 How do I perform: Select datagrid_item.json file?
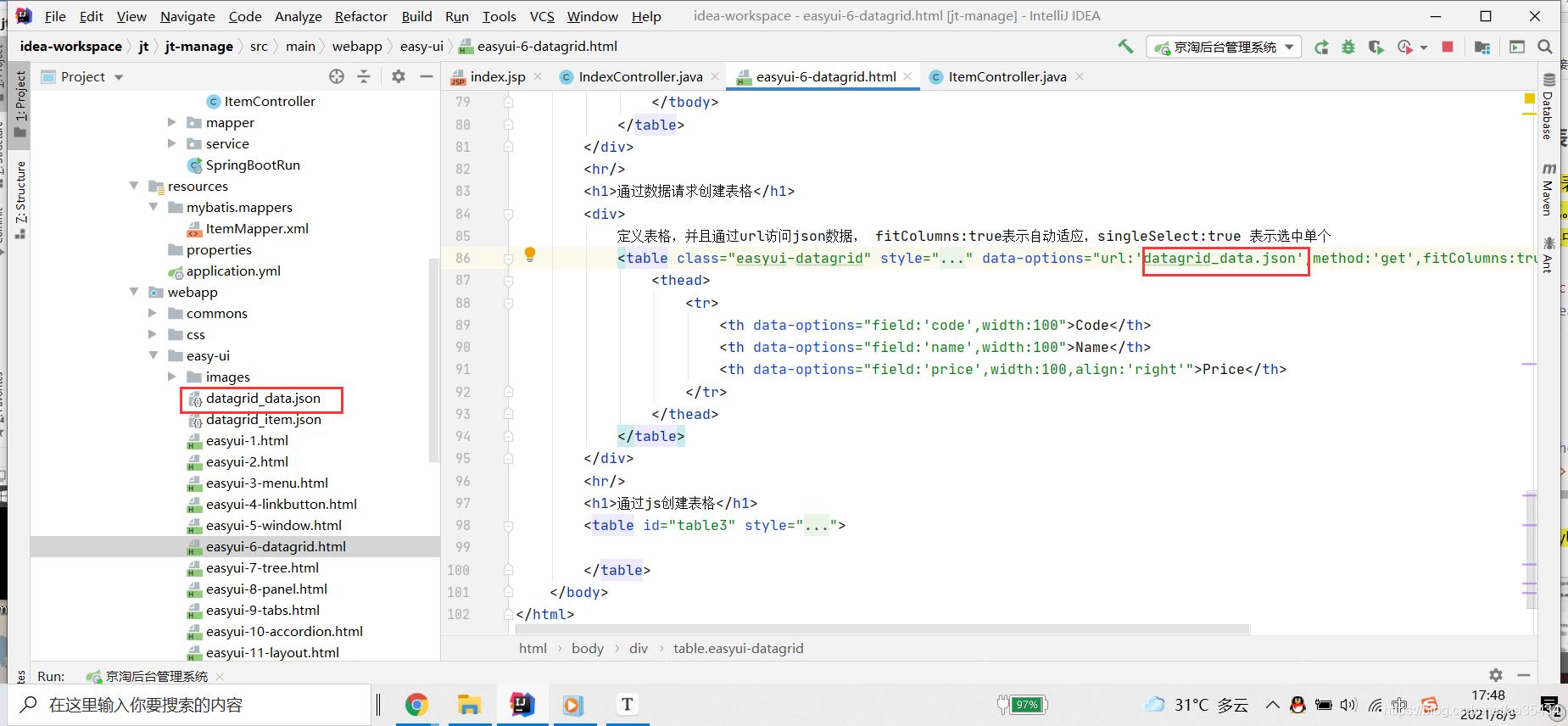[263, 419]
